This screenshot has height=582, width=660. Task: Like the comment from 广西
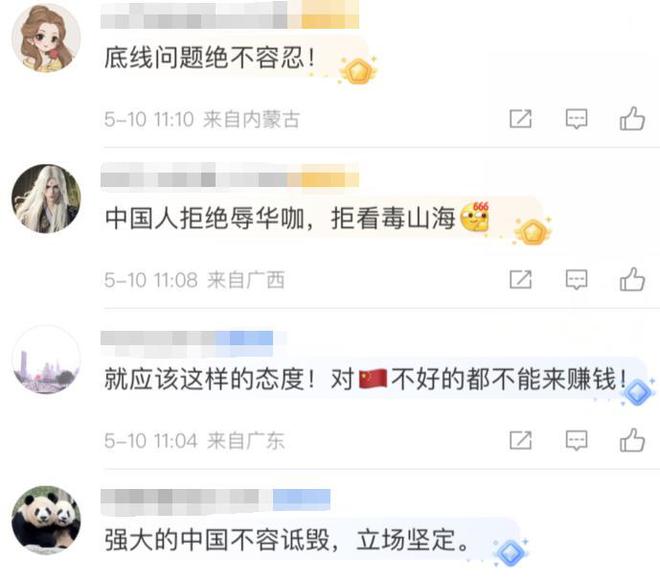coord(632,279)
